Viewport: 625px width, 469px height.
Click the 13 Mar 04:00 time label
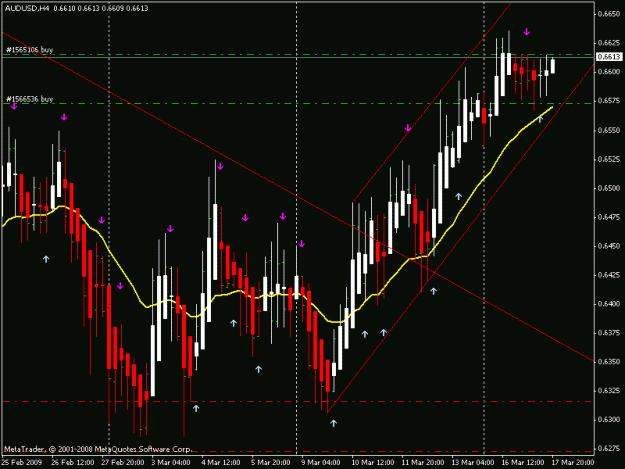tap(473, 463)
